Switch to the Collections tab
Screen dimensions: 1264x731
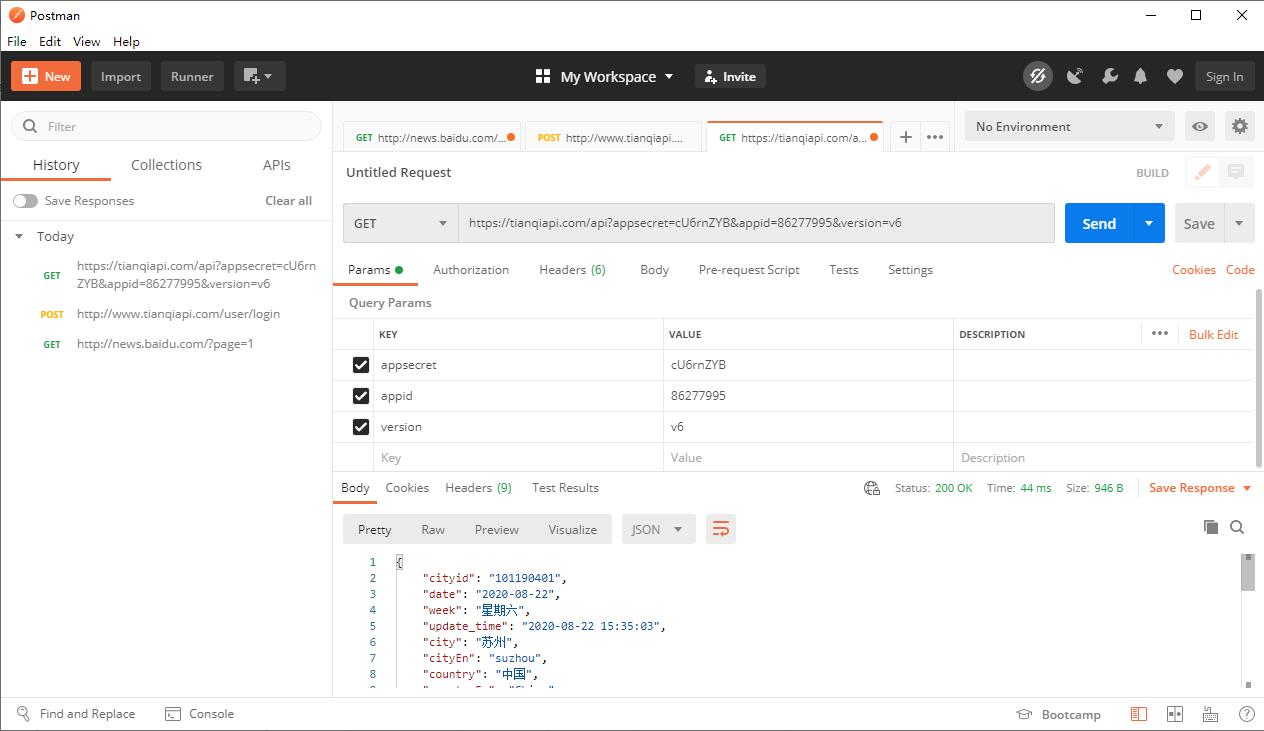coord(166,165)
